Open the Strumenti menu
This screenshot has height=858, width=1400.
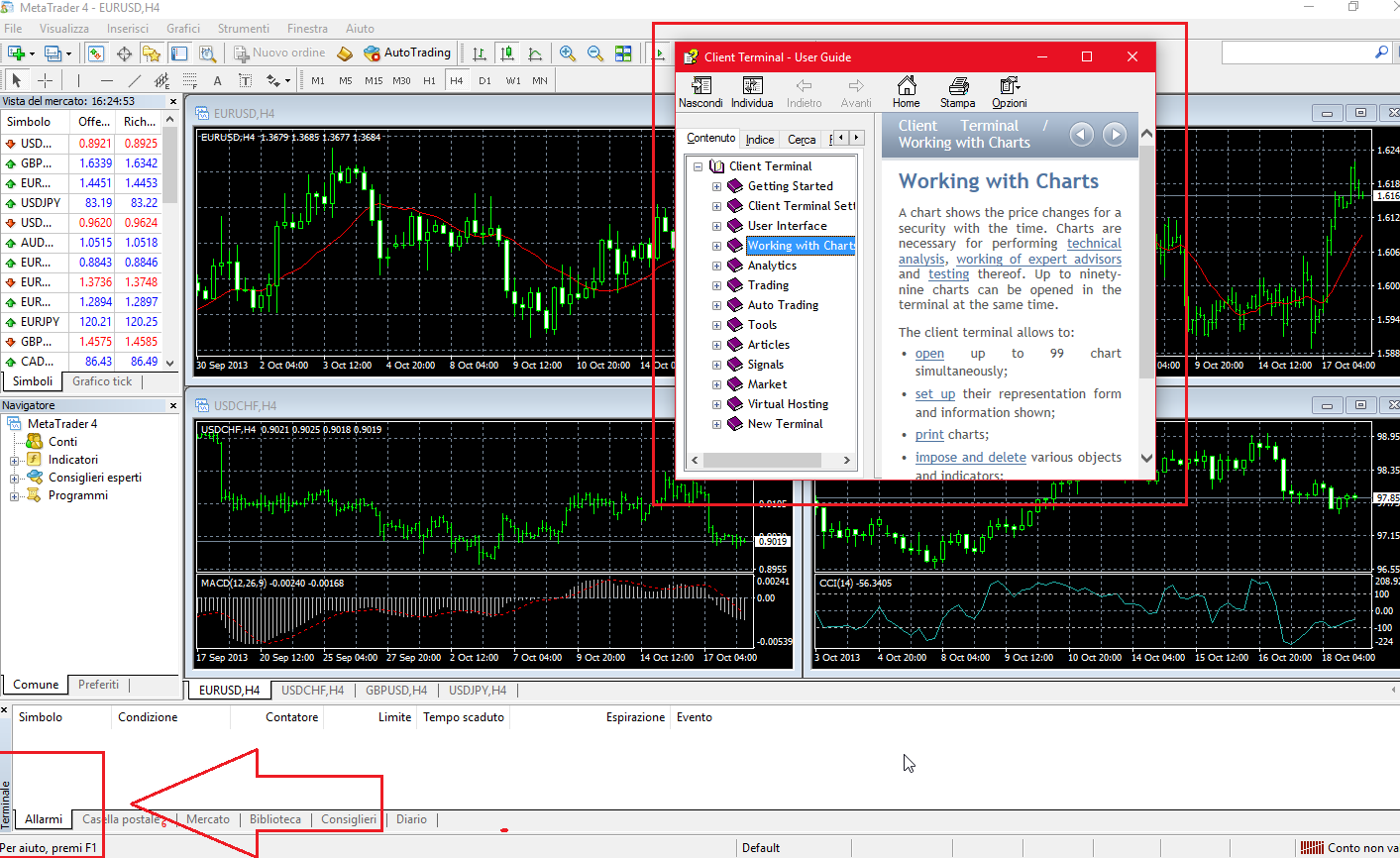[243, 29]
